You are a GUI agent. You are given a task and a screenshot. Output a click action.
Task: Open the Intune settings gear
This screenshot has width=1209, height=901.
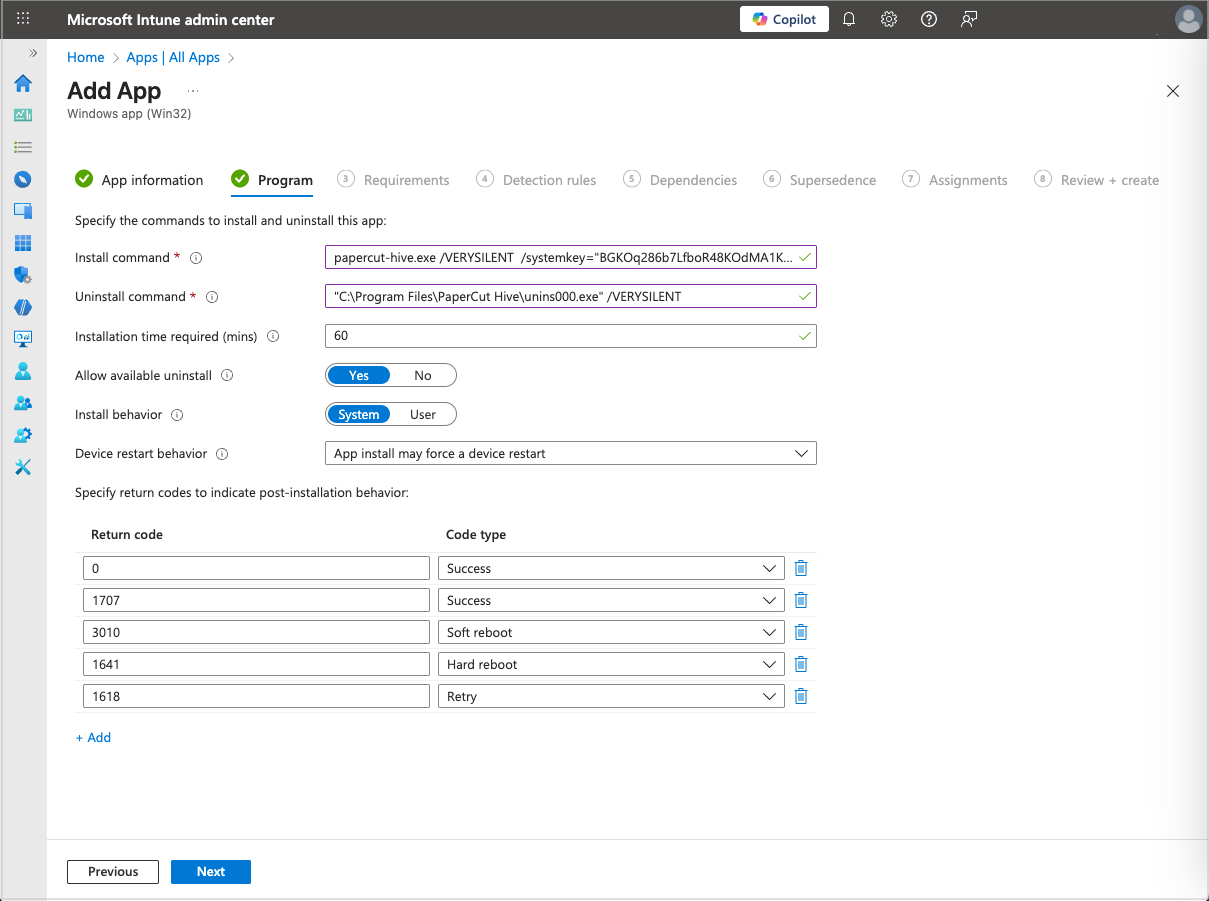[x=889, y=19]
